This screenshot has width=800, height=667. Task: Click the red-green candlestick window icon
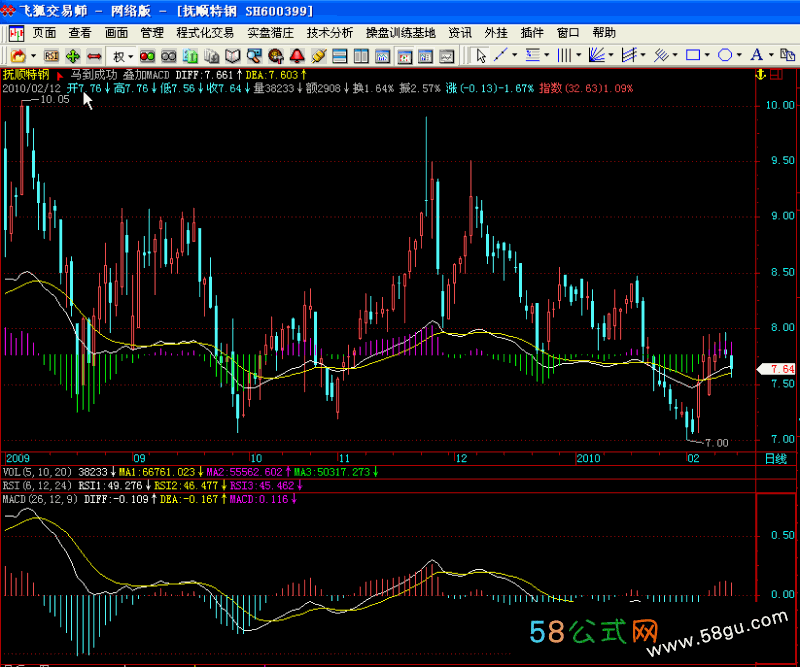[405, 56]
